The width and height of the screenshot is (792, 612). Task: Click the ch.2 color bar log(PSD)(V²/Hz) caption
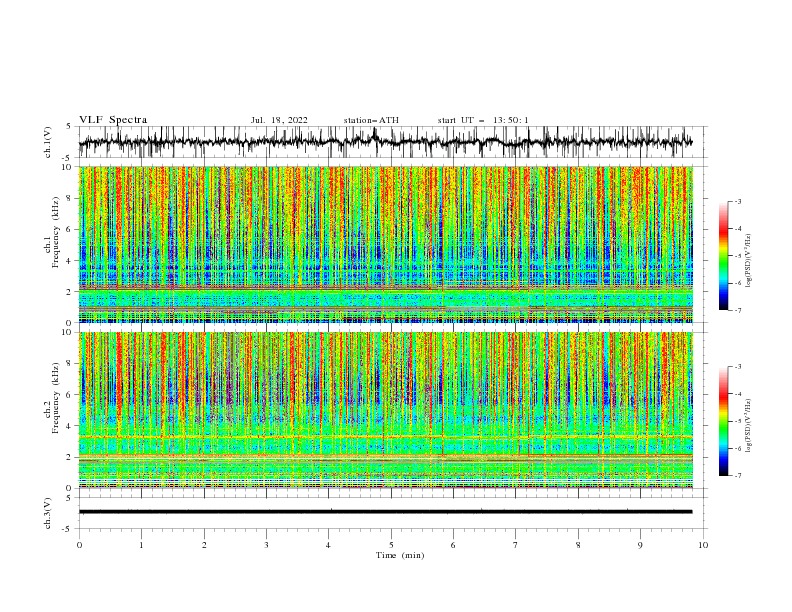click(x=749, y=426)
